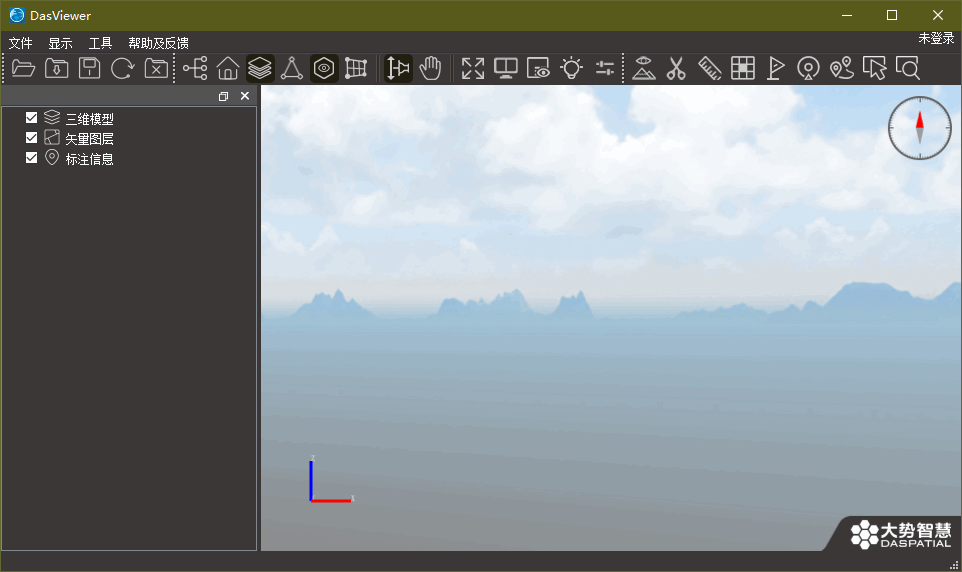This screenshot has height=572, width=962.
Task: Select the 标注信息 tree item
Action: 90,159
